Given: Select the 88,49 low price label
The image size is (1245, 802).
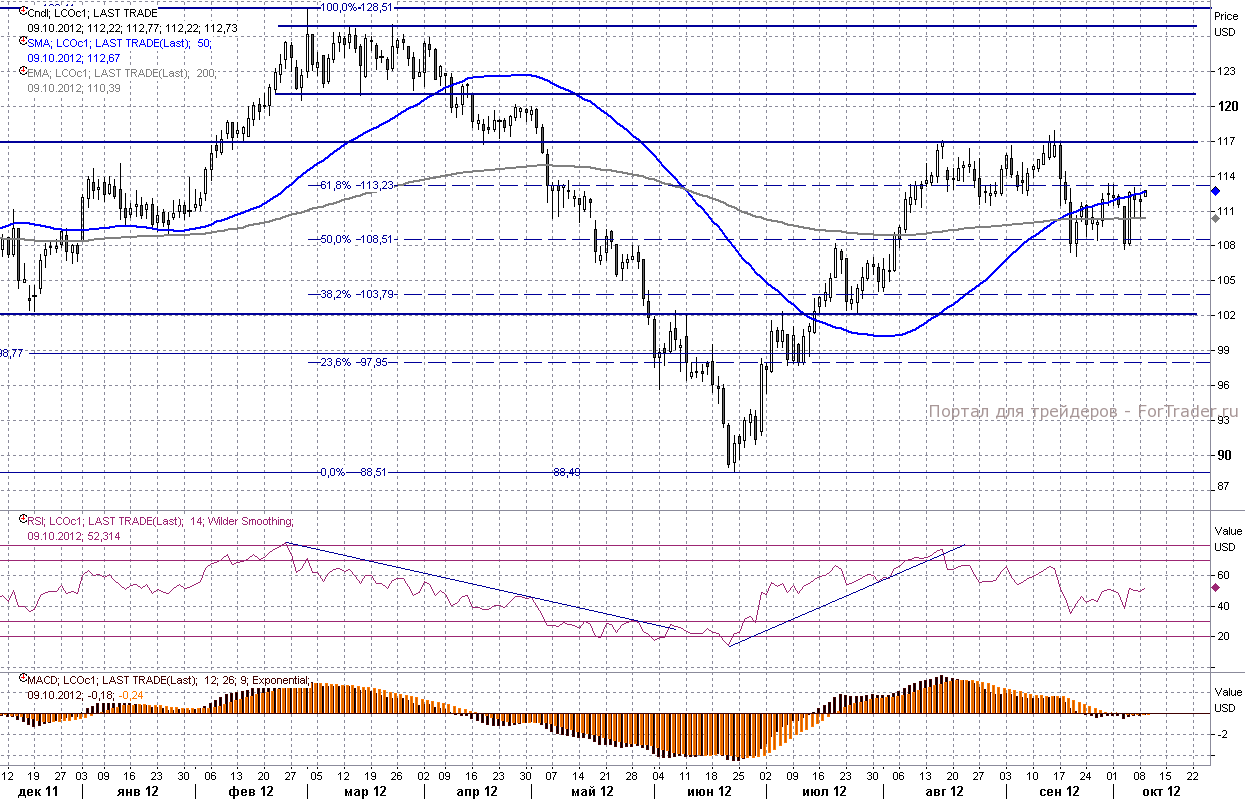Looking at the screenshot, I should point(566,472).
